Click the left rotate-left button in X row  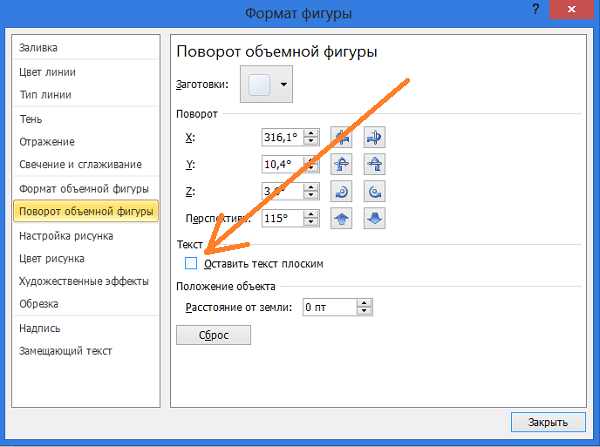coord(342,137)
